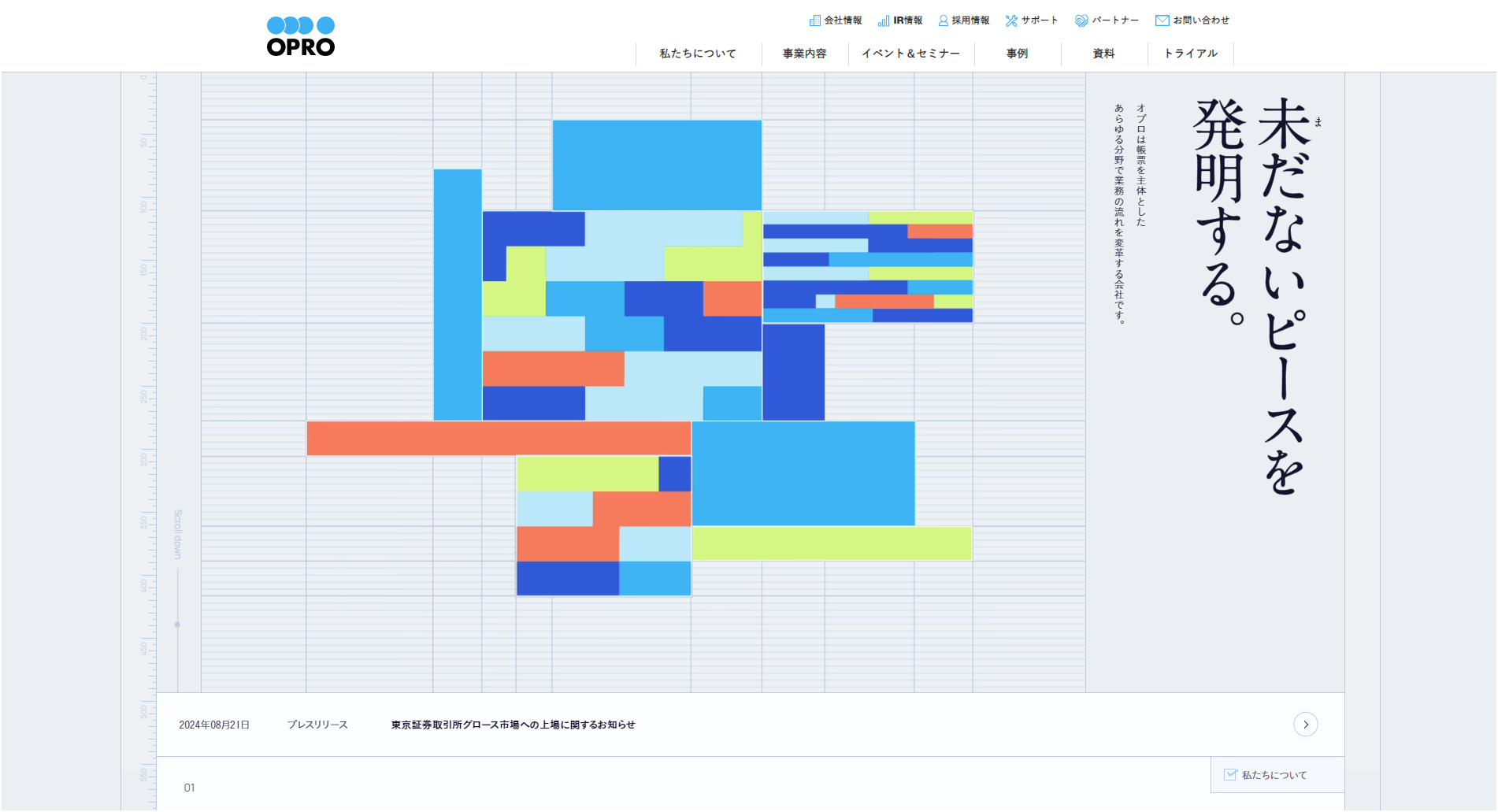Click the OPRO logo
Viewport: 1498px width, 812px height.
coord(301,37)
